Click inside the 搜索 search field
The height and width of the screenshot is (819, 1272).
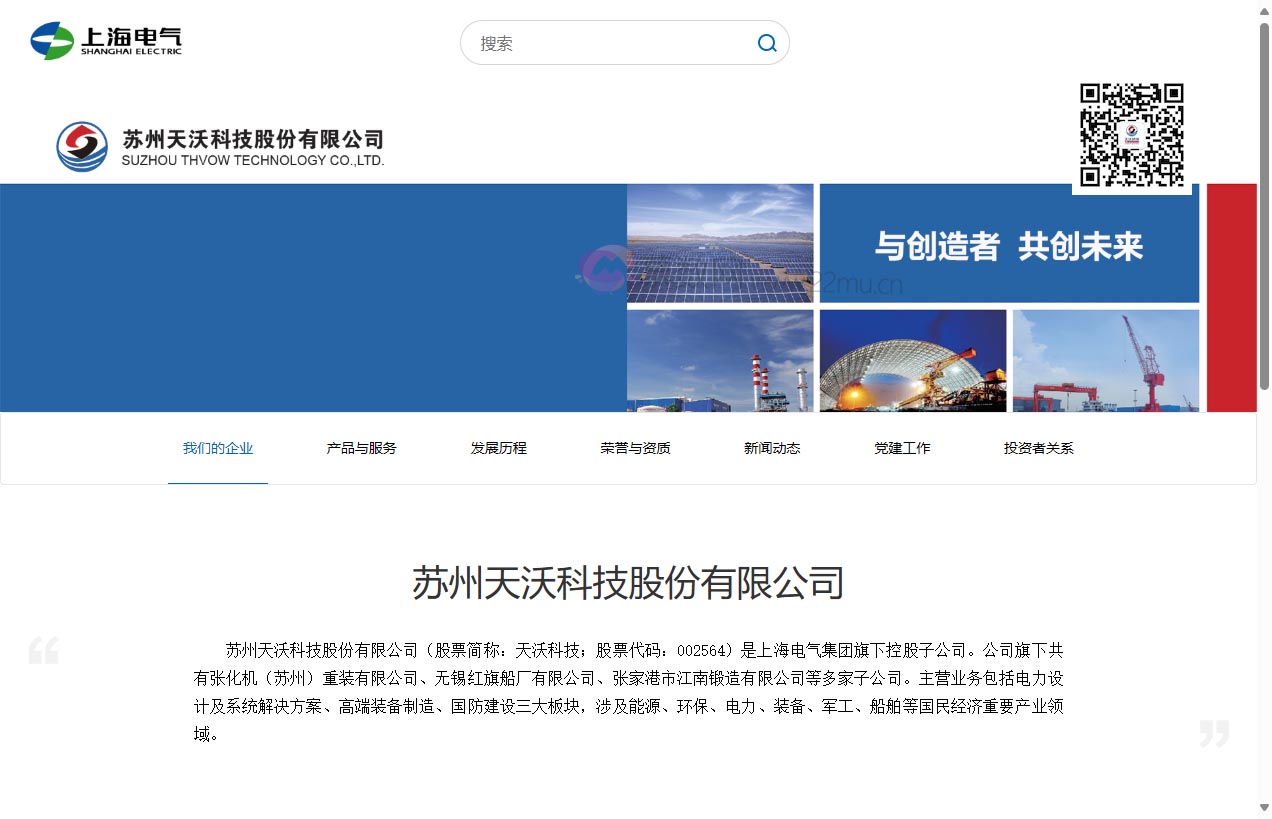[600, 43]
